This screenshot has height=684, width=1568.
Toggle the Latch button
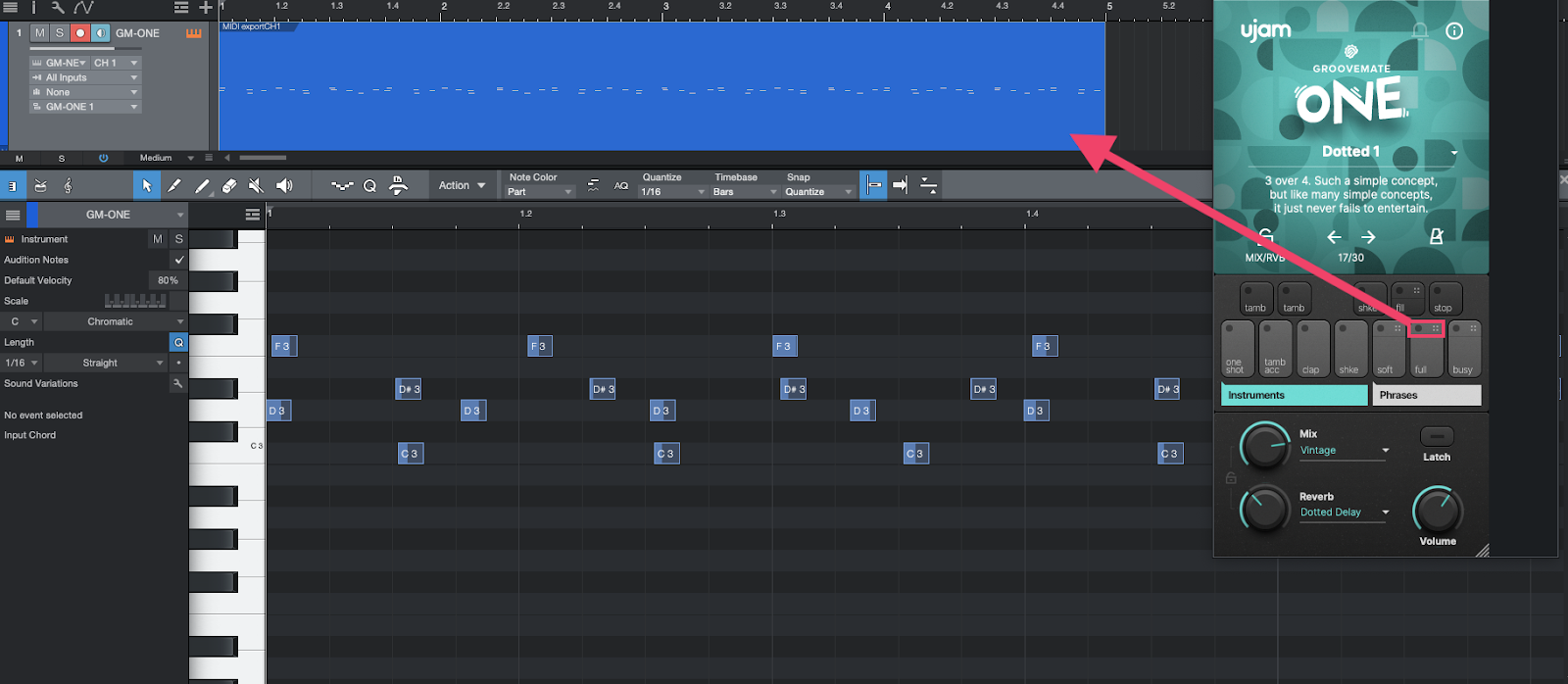point(1437,436)
